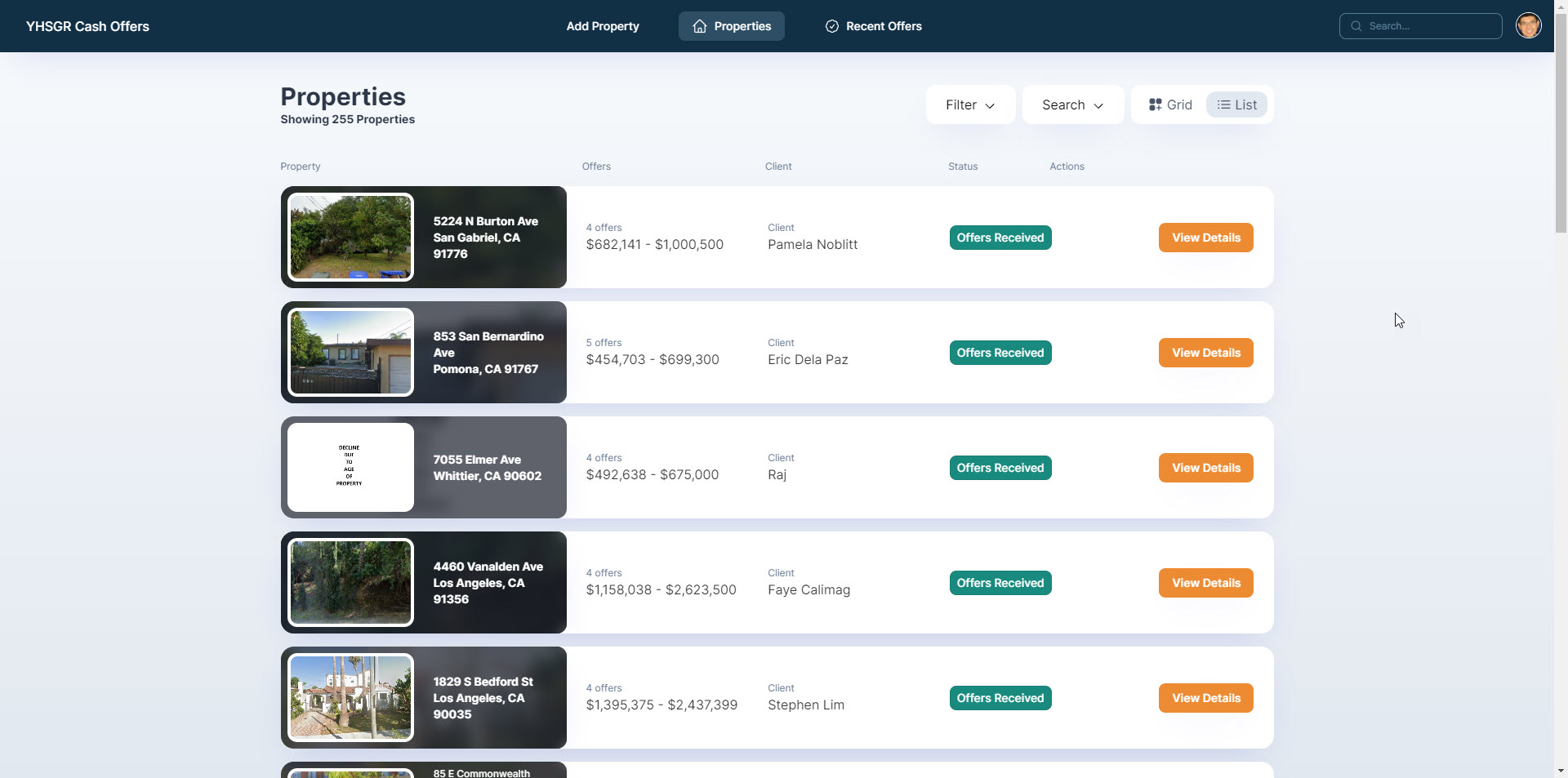Click the Grid view squares icon
This screenshot has height=778, width=1568.
[1155, 104]
